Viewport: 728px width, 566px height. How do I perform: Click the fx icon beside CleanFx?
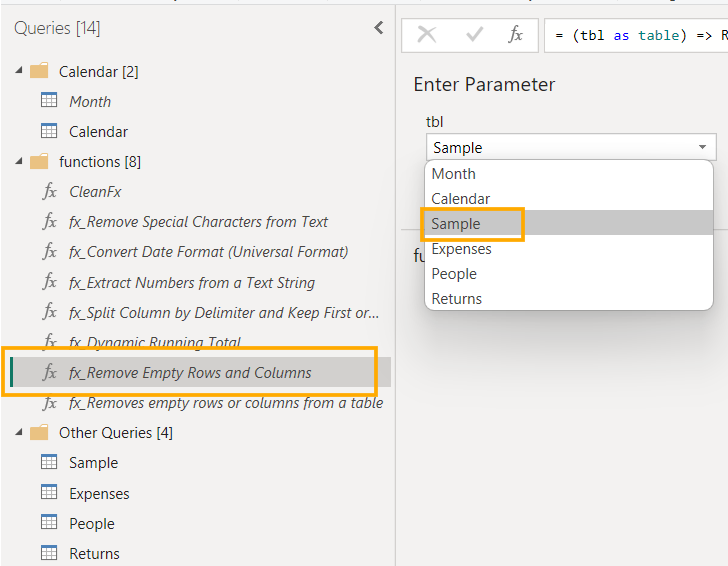tap(50, 191)
